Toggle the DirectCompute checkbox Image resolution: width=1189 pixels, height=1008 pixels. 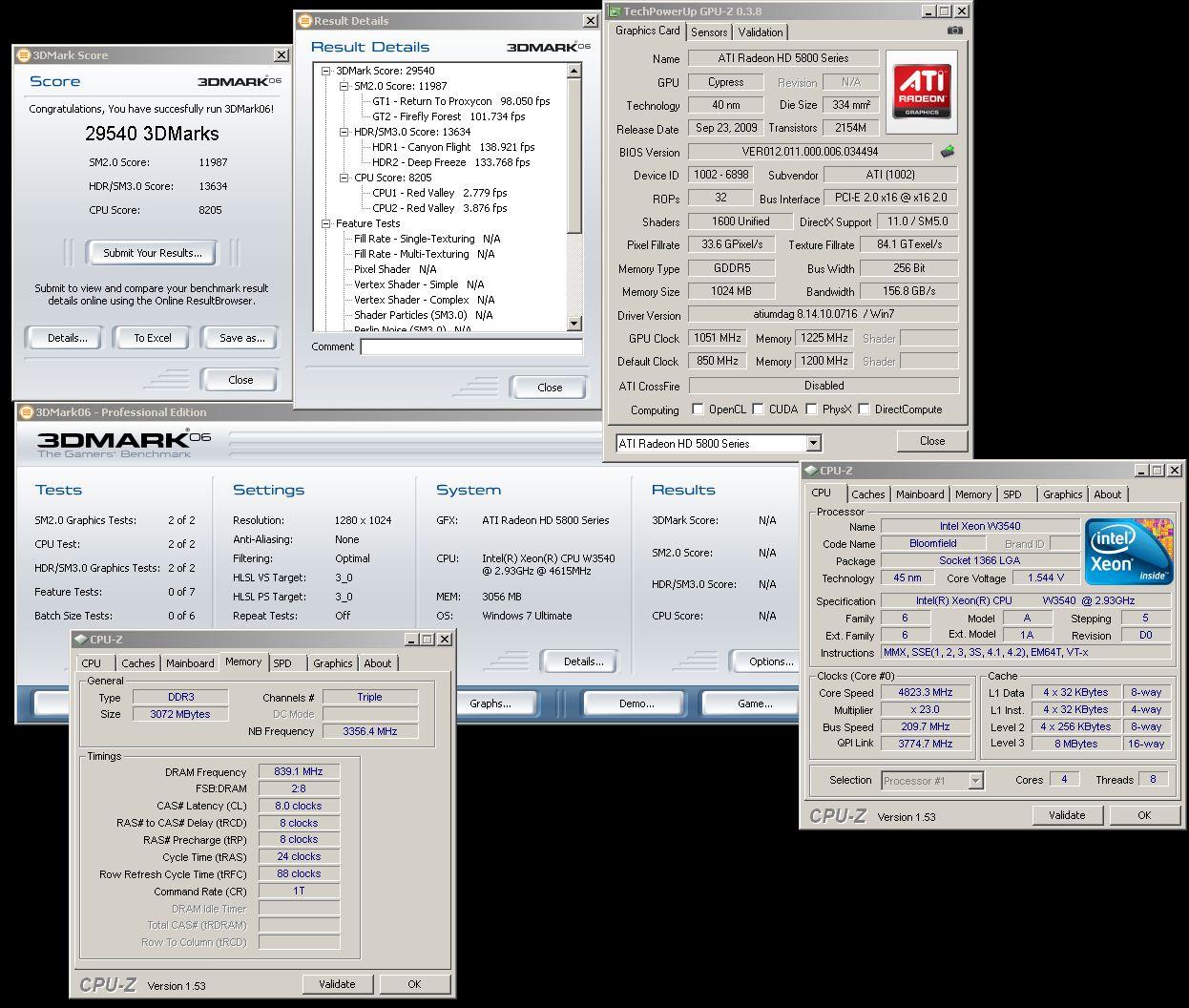tap(864, 409)
